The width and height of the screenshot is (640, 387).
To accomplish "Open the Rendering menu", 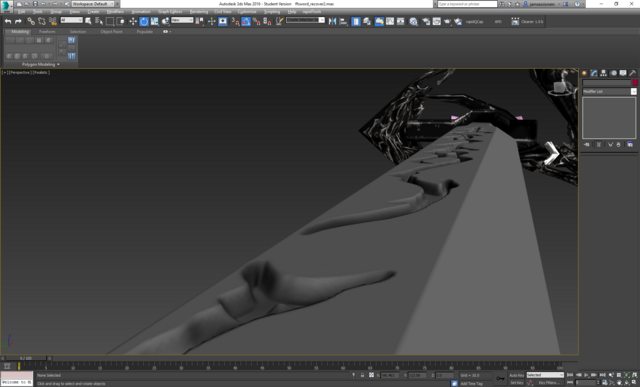I will pyautogui.click(x=199, y=12).
